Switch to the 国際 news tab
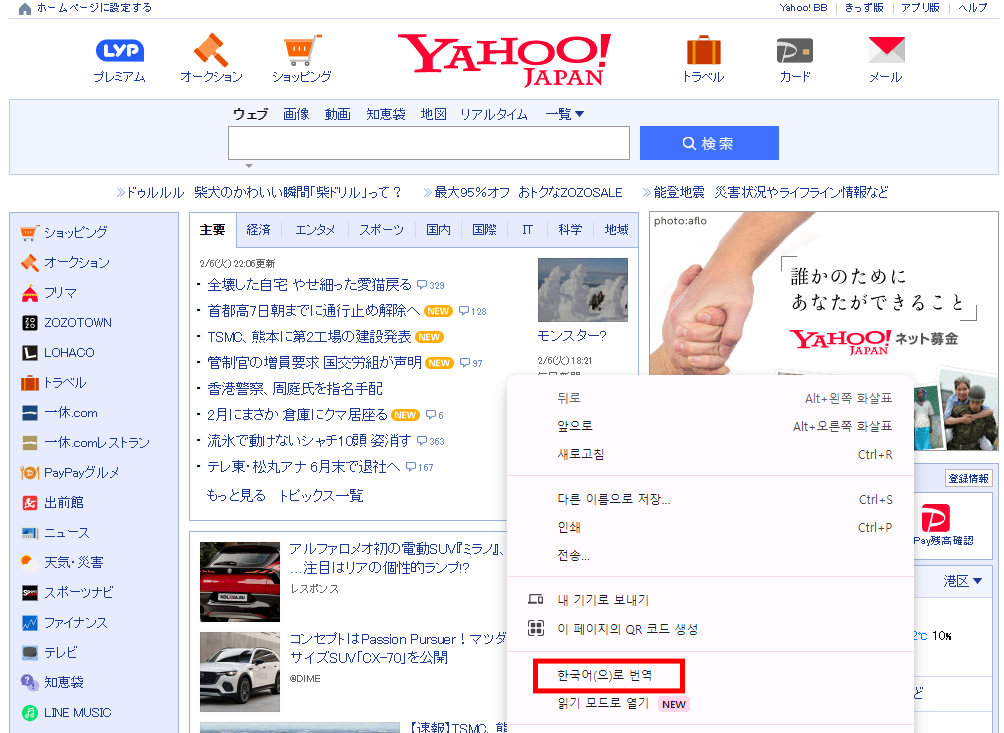Screen dimensions: 1004x733 point(484,230)
